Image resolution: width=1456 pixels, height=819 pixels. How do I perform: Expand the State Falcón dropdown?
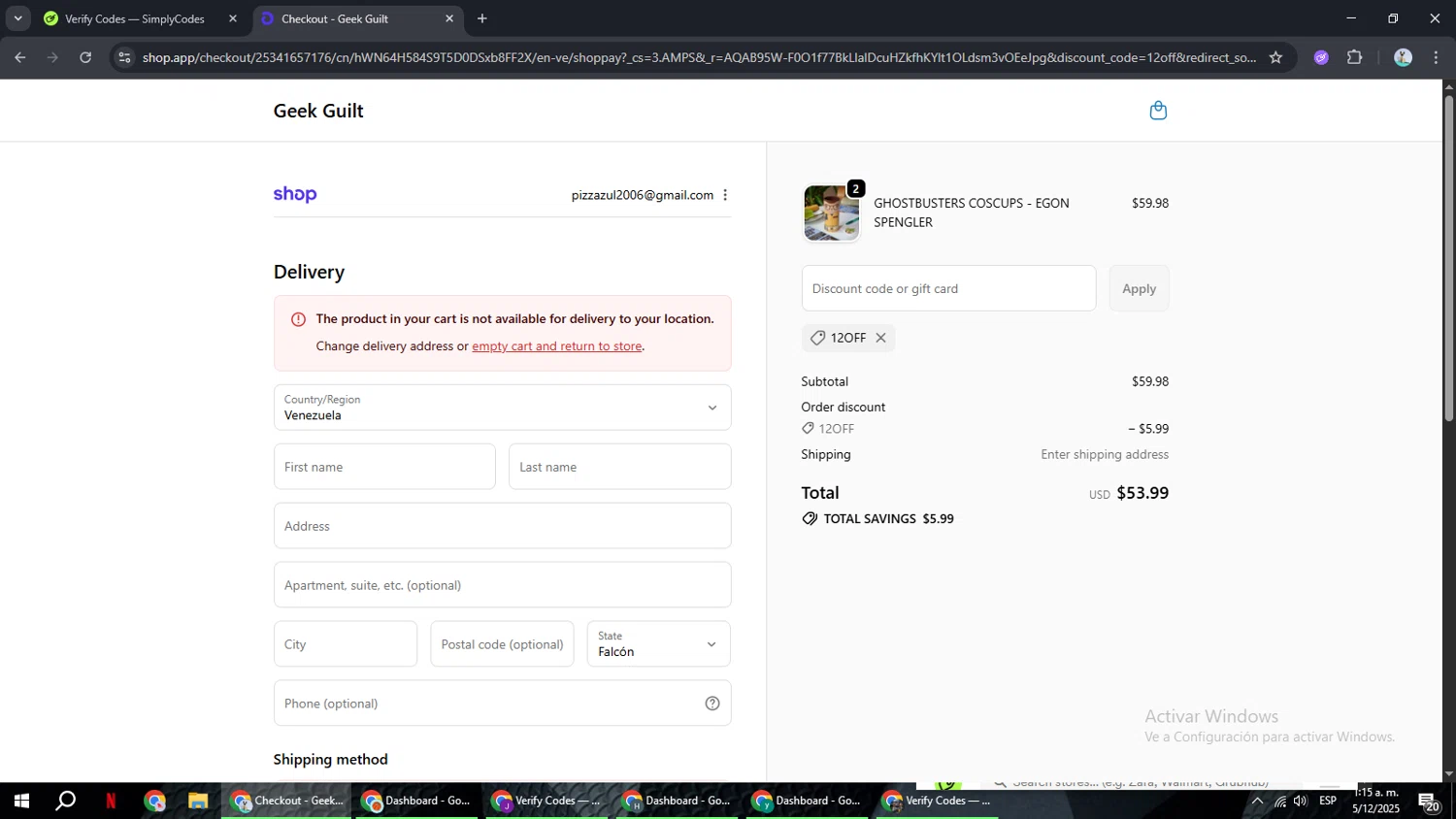coord(658,644)
